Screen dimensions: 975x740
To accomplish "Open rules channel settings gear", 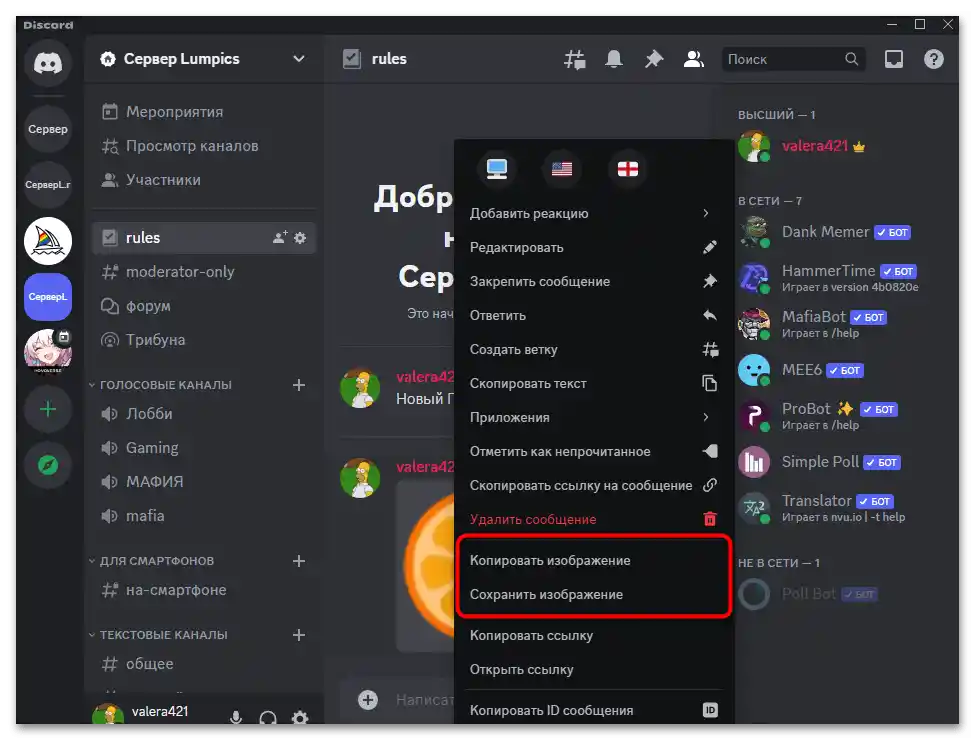I will (x=300, y=238).
